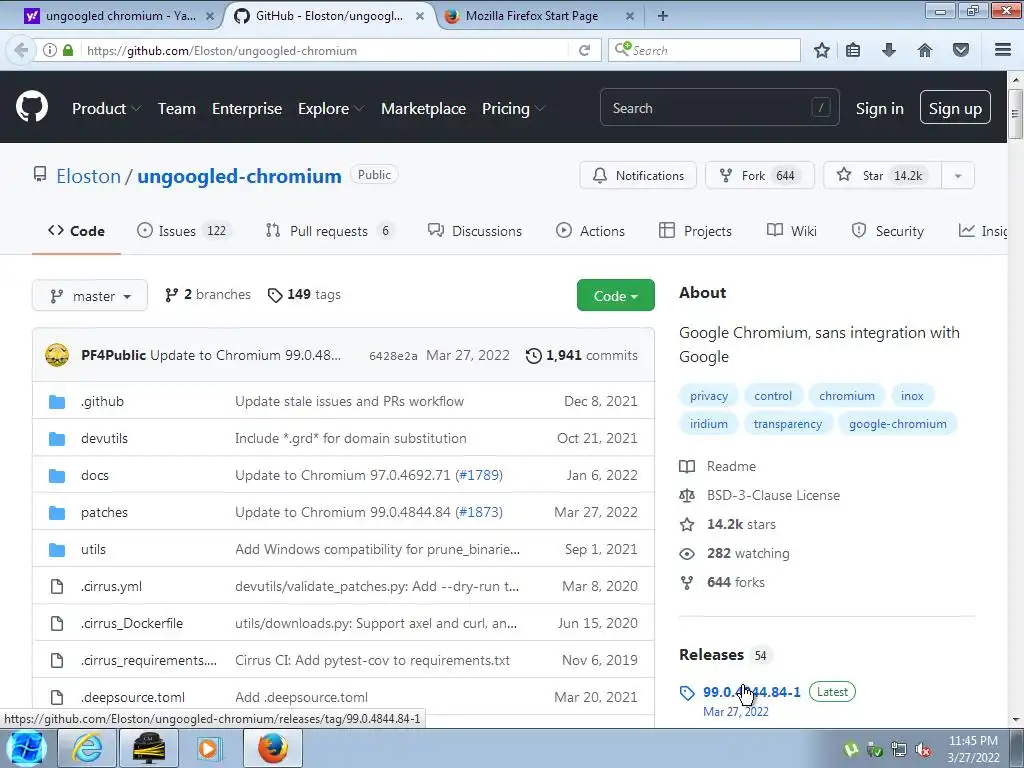Open BSD-3-Clause License link
The width and height of the screenshot is (1024, 768).
pyautogui.click(x=760, y=496)
